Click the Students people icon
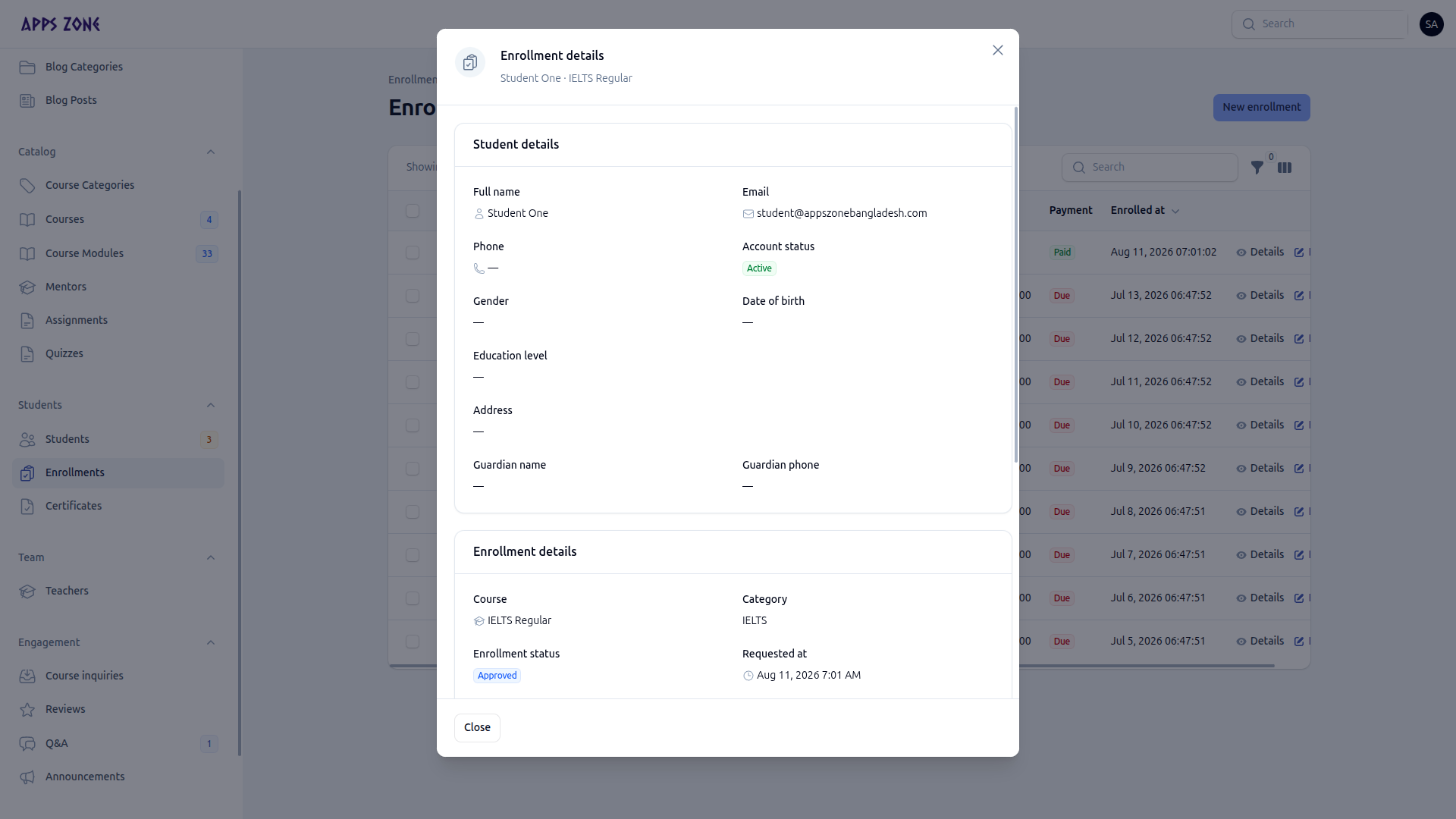Screen dimensions: 1456x819 [x=27, y=439]
